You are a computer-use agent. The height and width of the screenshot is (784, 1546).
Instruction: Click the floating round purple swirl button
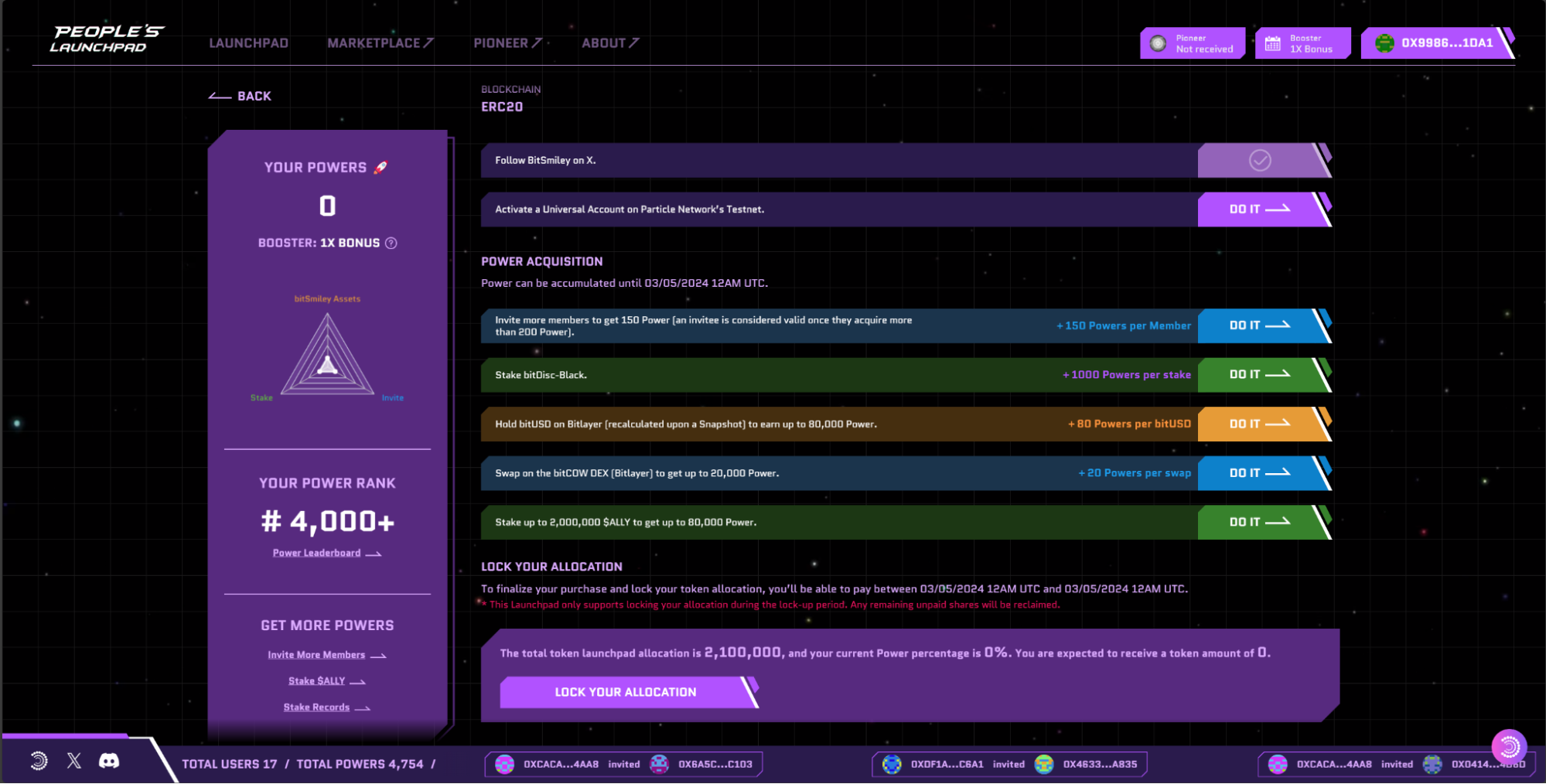[x=1509, y=747]
